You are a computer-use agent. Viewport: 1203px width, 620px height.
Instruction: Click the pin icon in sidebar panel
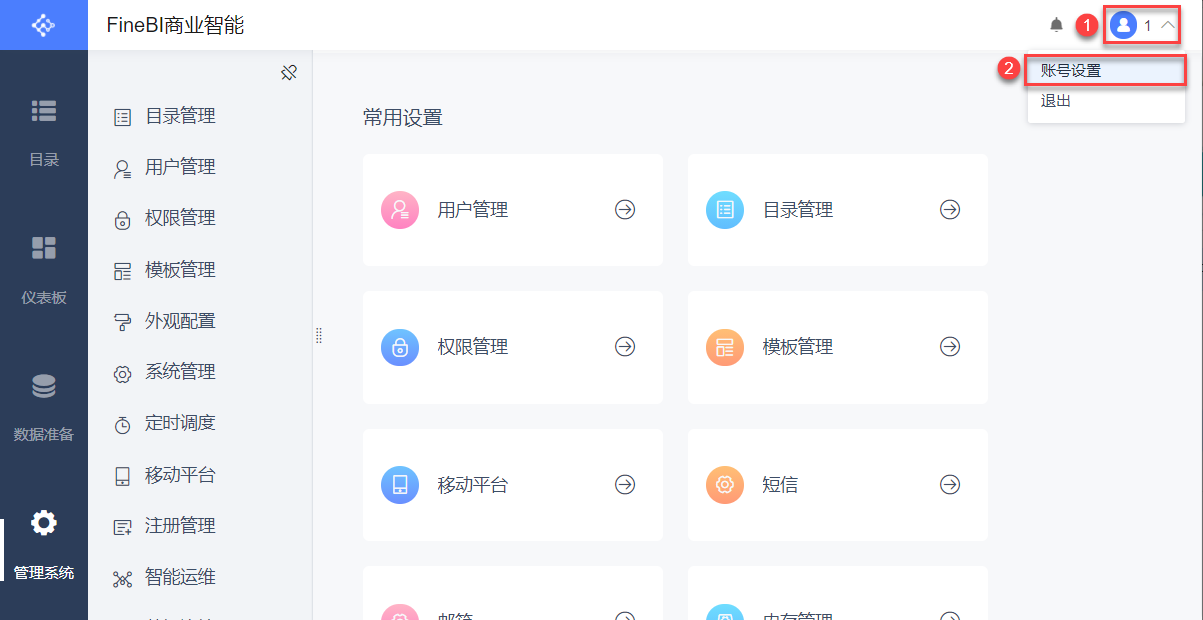(289, 72)
